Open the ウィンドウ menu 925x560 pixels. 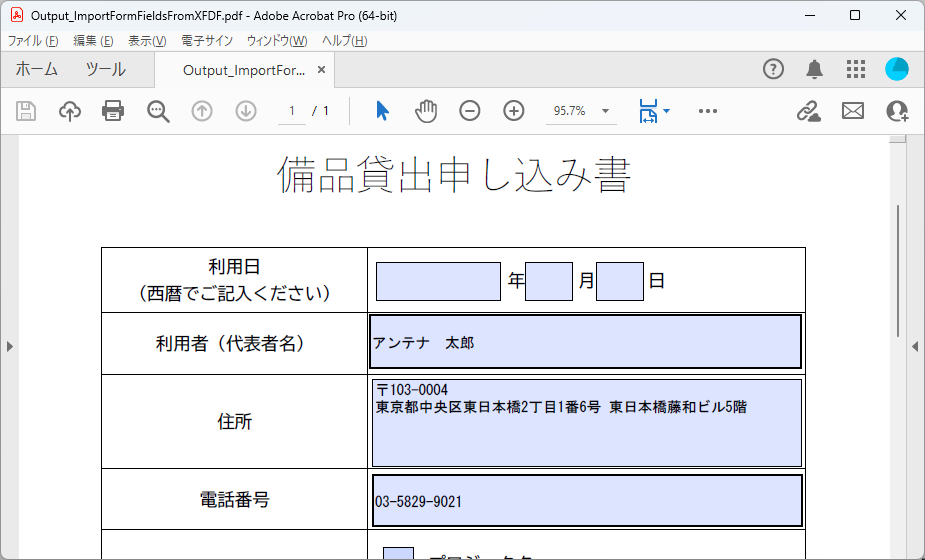[x=277, y=41]
